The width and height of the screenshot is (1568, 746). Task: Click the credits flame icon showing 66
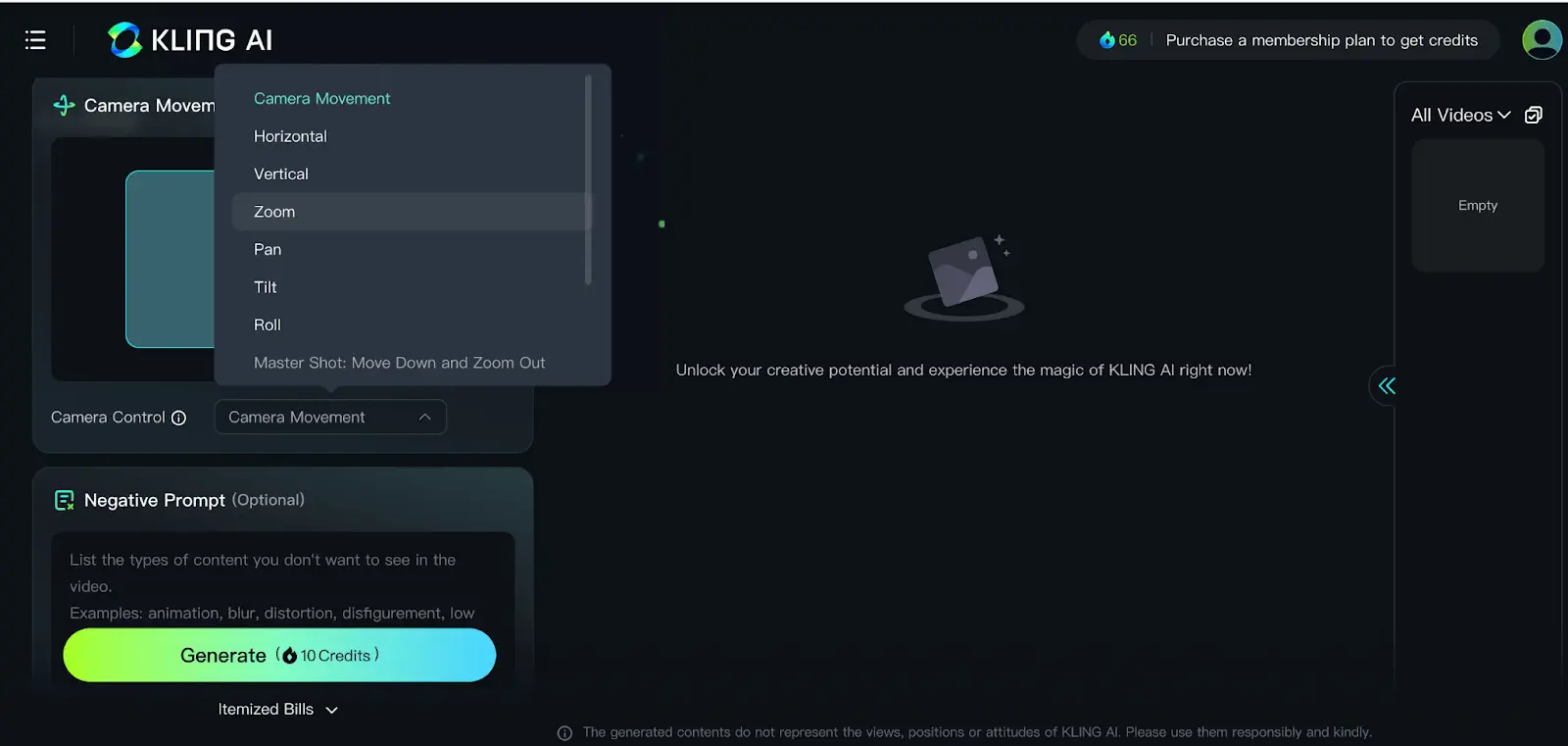pos(1107,40)
